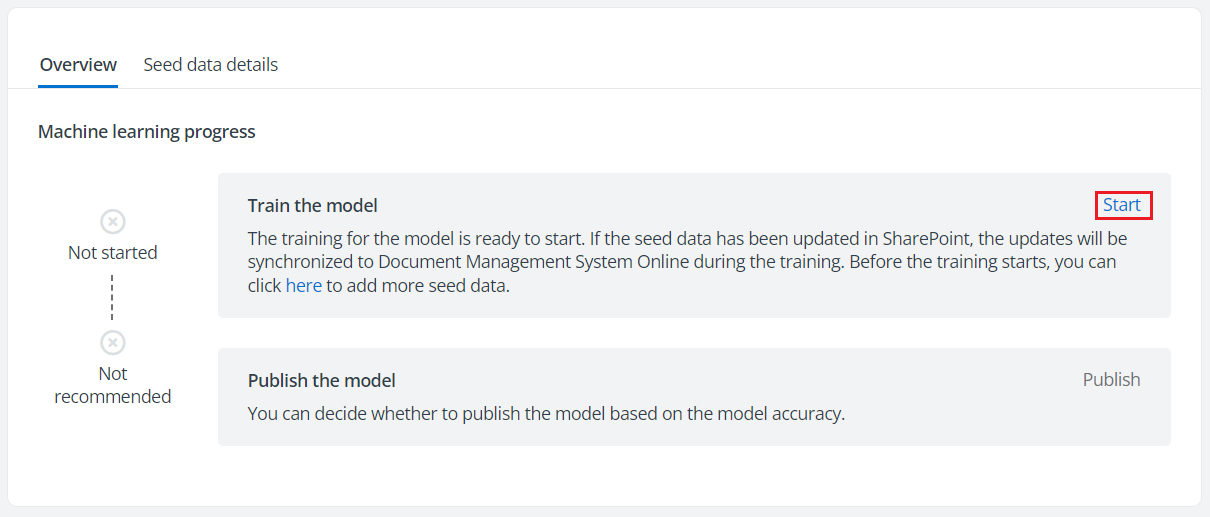Click the 'Not recommended' status label
The width and height of the screenshot is (1210, 517).
[113, 385]
